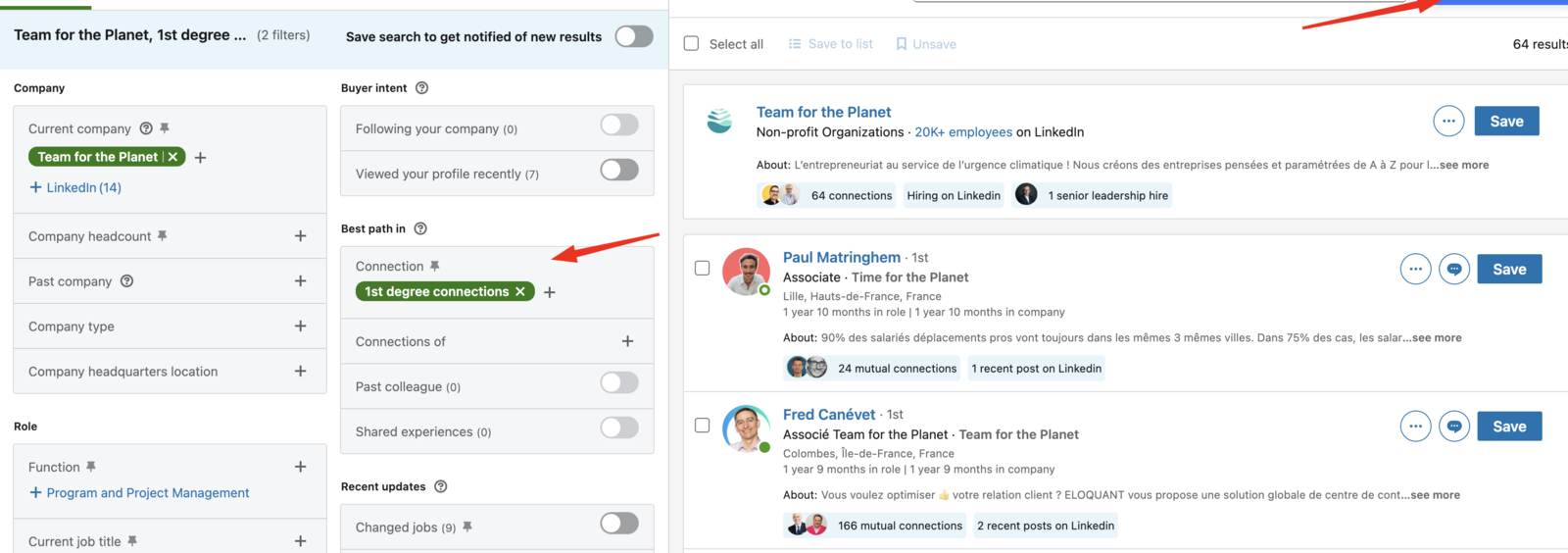Expand the Company headquarters location filter
This screenshot has height=553, width=1568.
(x=300, y=372)
